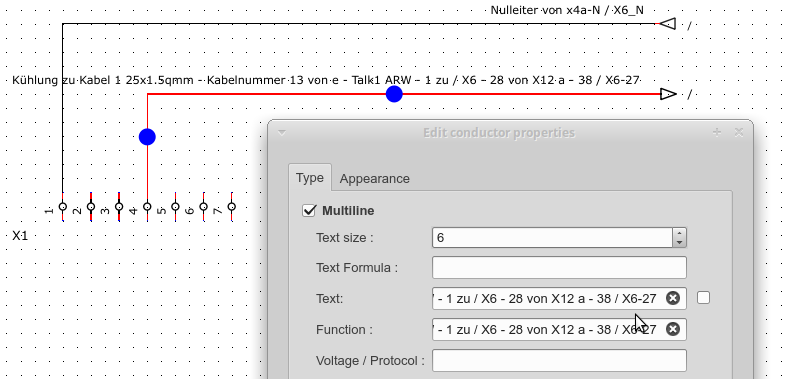The image size is (787, 379).
Task: Click the dialog title bar menu arrow
Action: (x=282, y=133)
